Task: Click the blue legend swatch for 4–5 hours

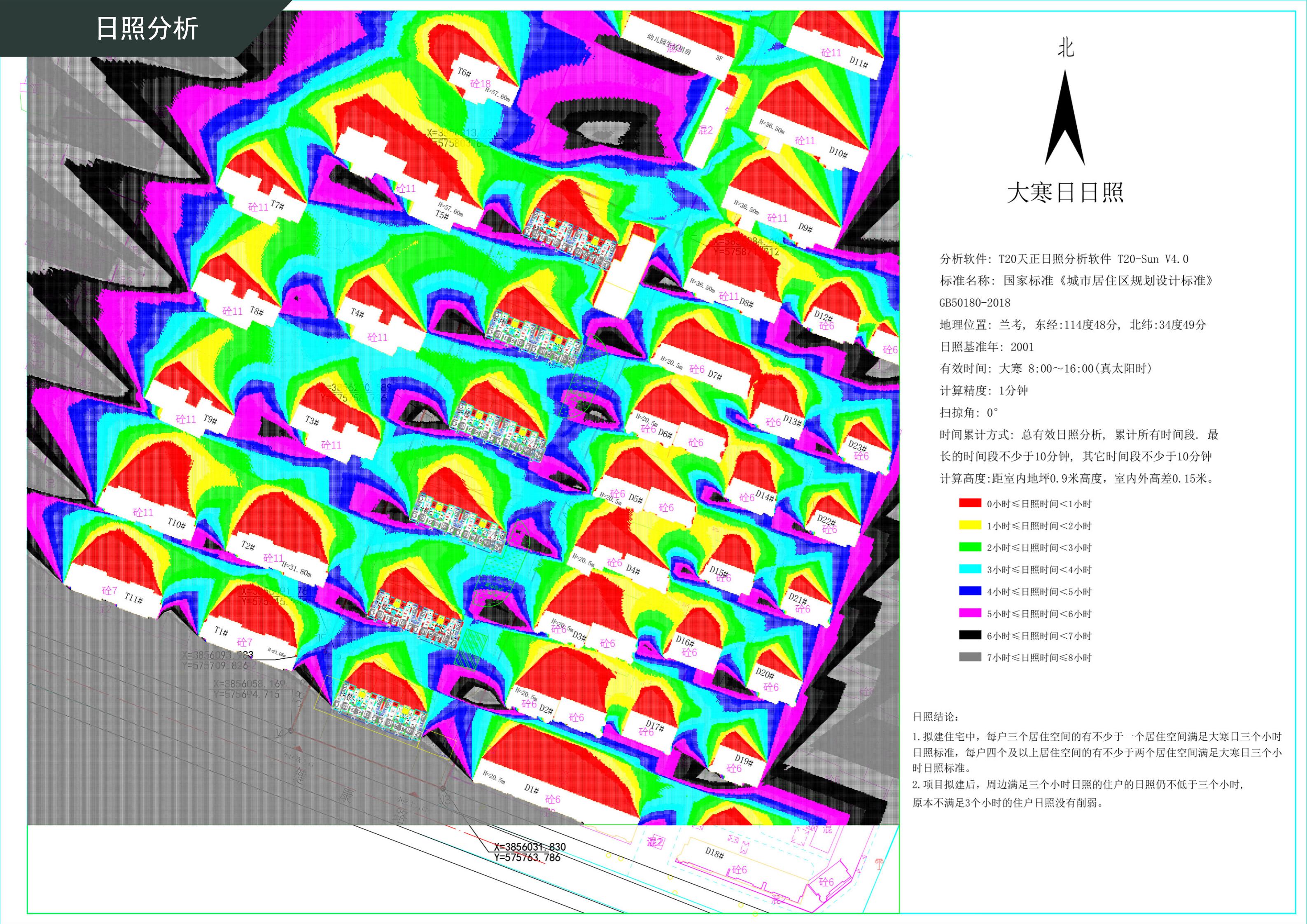Action: pos(970,591)
